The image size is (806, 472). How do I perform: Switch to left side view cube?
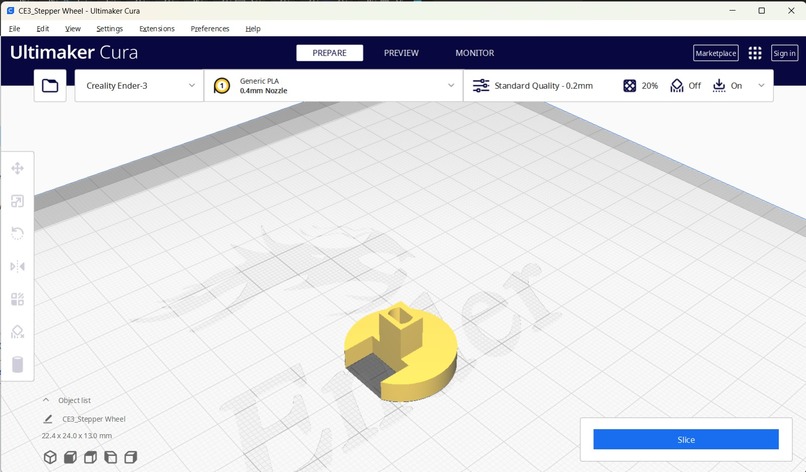(111, 457)
